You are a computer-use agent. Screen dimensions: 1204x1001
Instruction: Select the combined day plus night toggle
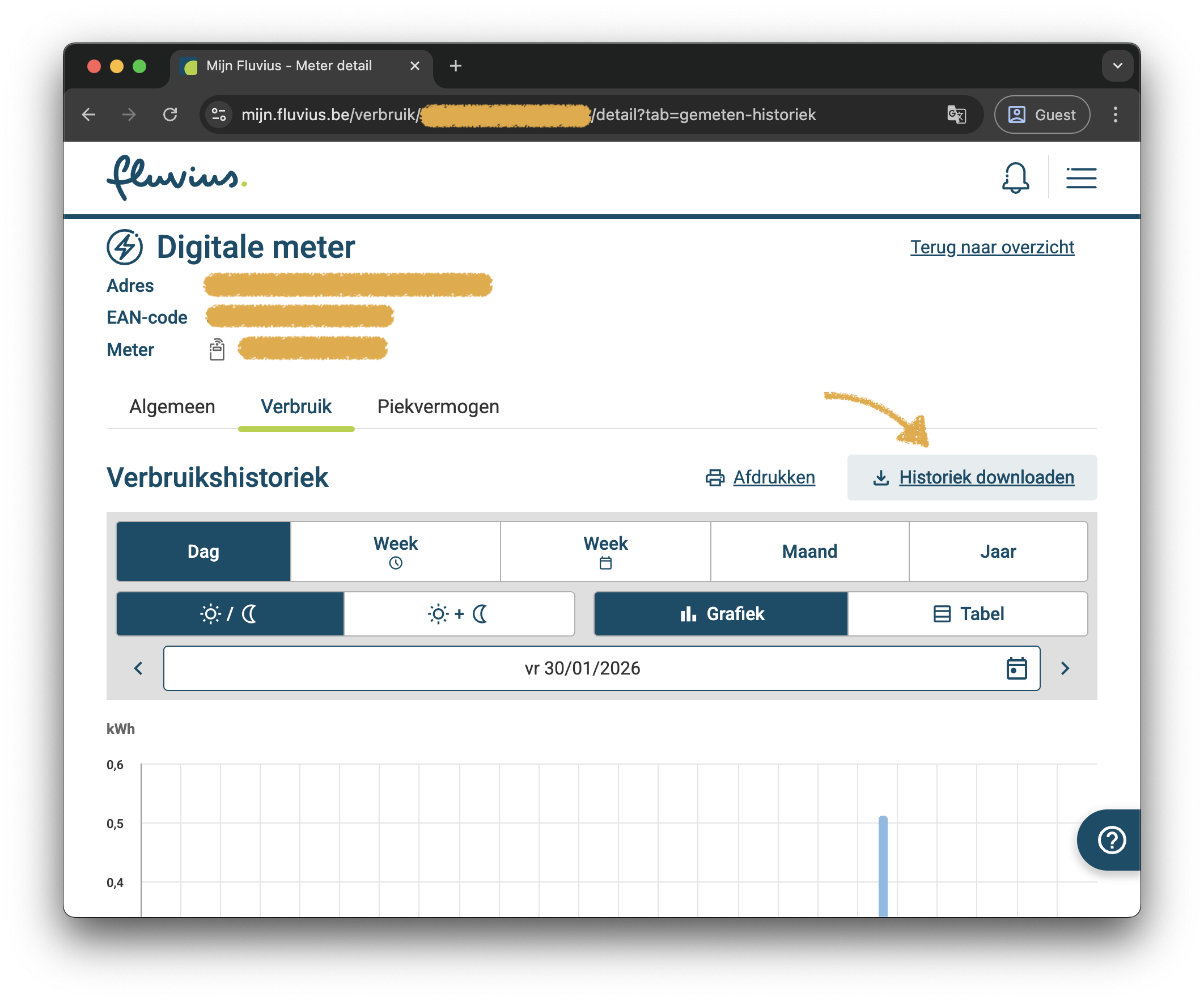point(459,614)
